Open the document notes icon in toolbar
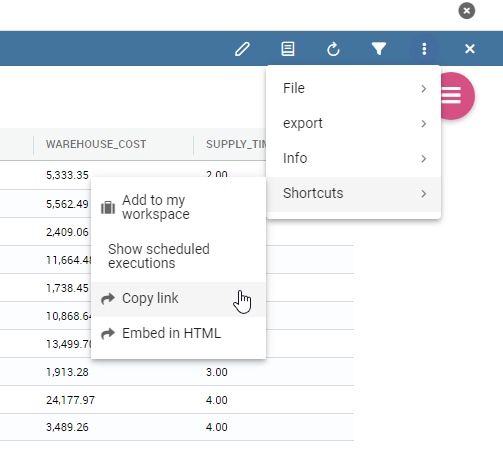 (x=288, y=49)
